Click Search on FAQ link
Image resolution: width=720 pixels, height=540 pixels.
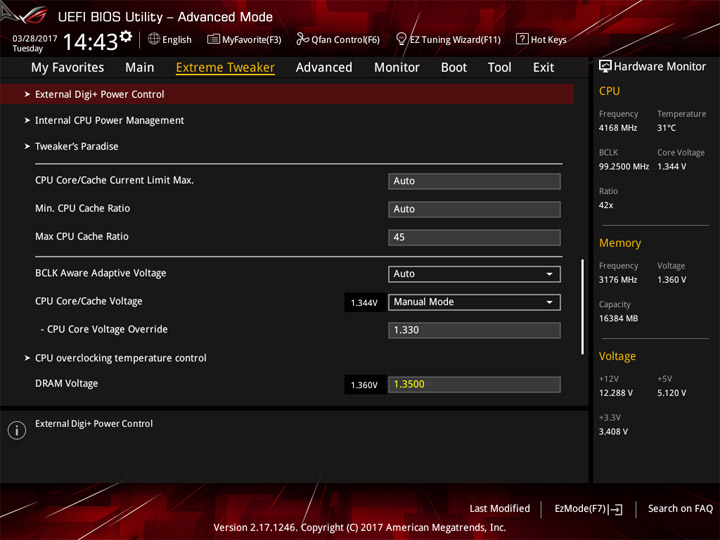click(681, 509)
